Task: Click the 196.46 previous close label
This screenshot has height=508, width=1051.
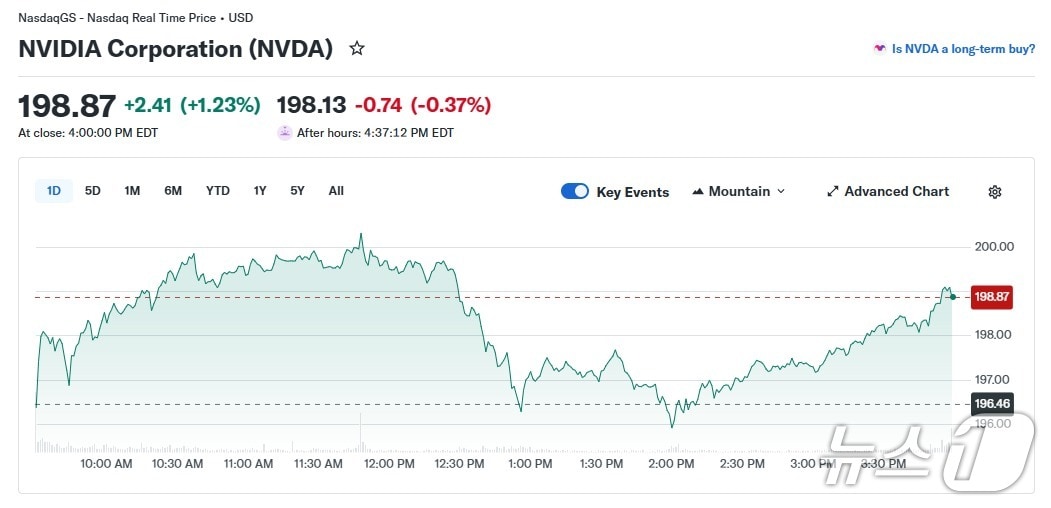Action: pos(992,404)
